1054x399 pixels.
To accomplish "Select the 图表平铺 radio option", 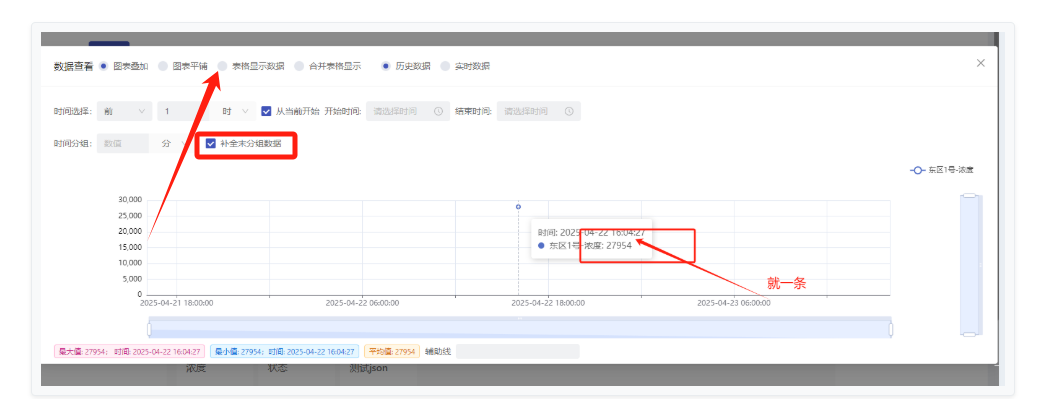I will coord(163,66).
